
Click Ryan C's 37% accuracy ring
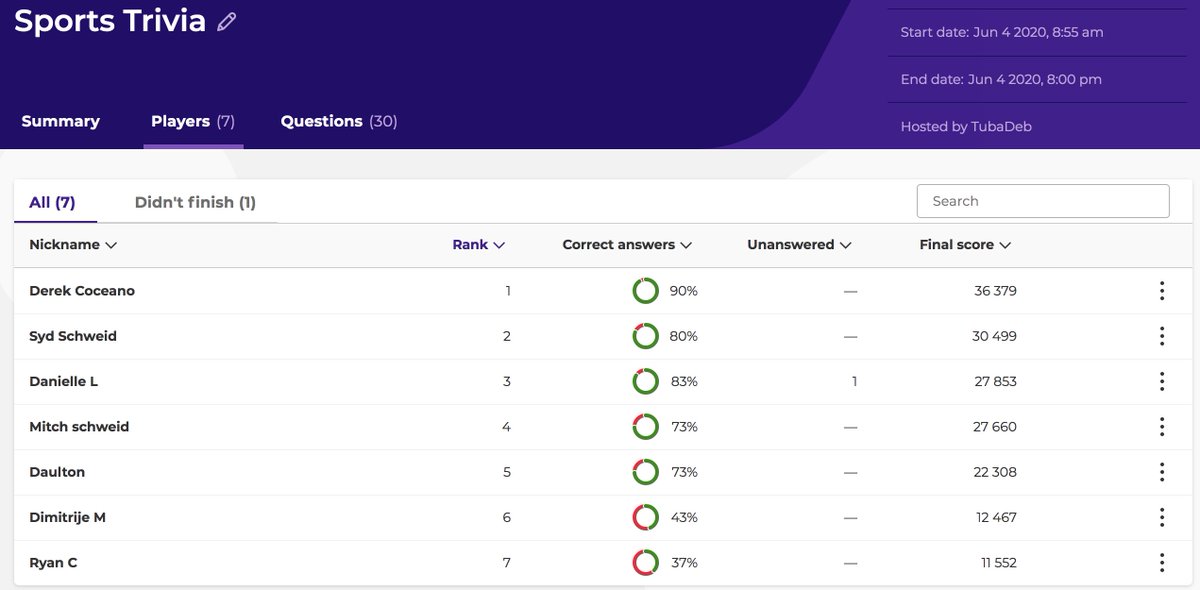(645, 563)
